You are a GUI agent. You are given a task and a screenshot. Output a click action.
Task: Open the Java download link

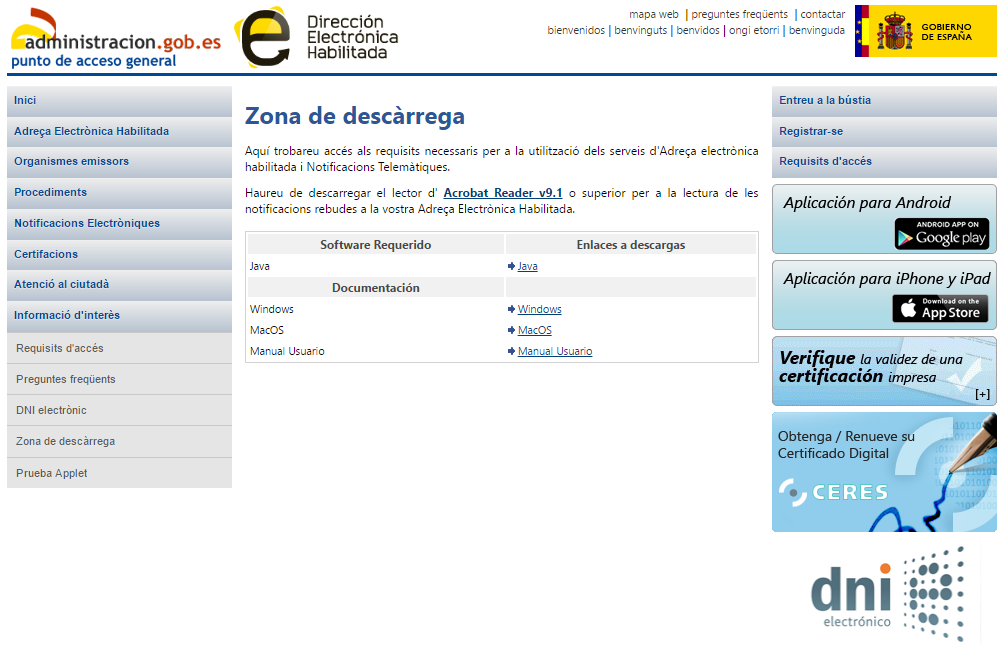528,266
